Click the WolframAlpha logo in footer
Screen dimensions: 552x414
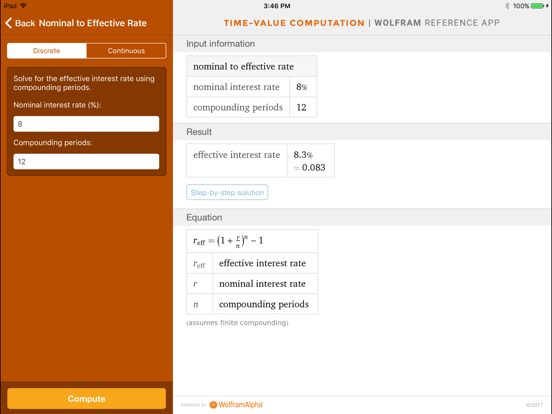tap(236, 405)
